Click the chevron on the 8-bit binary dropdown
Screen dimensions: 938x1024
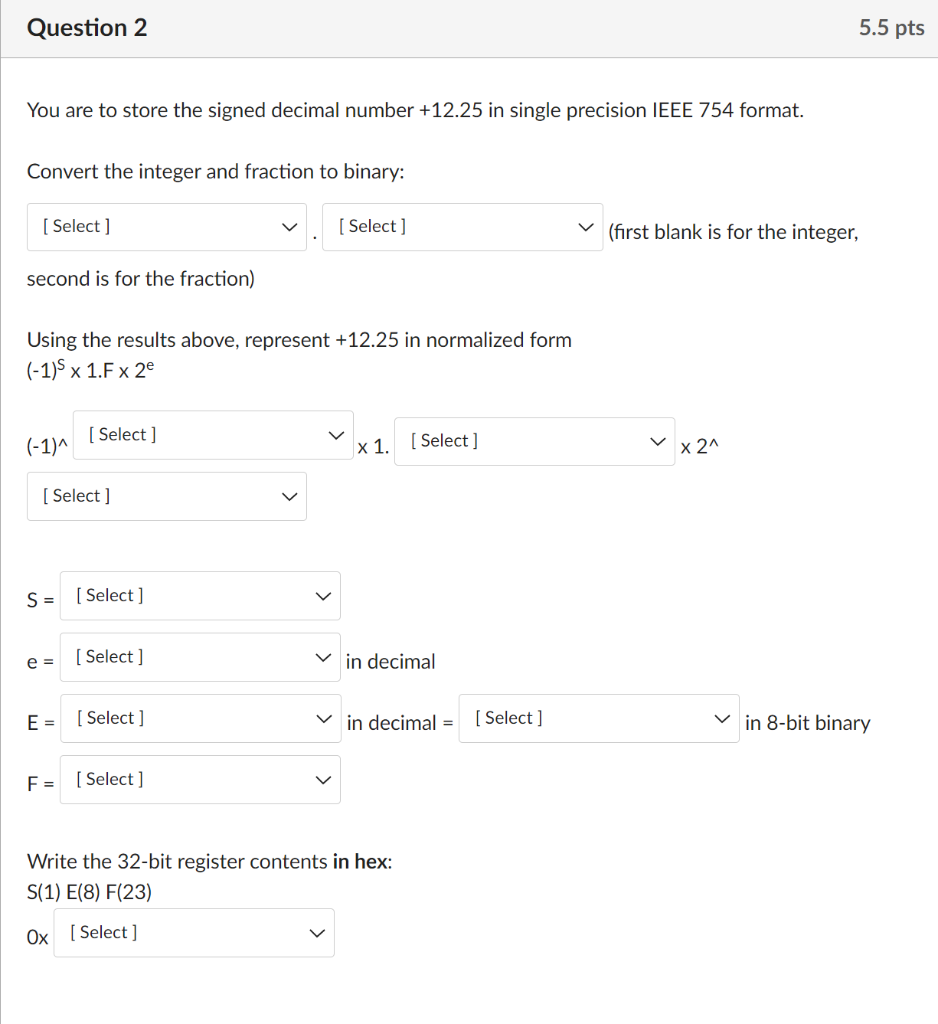click(x=723, y=718)
